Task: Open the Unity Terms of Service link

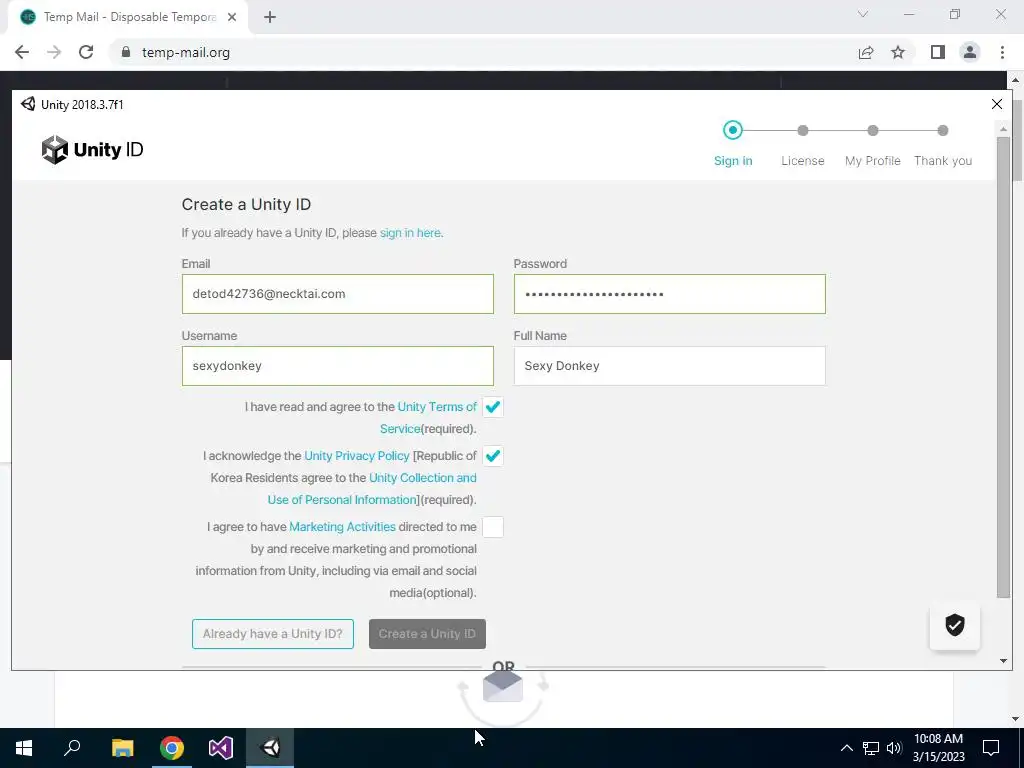Action: click(428, 417)
